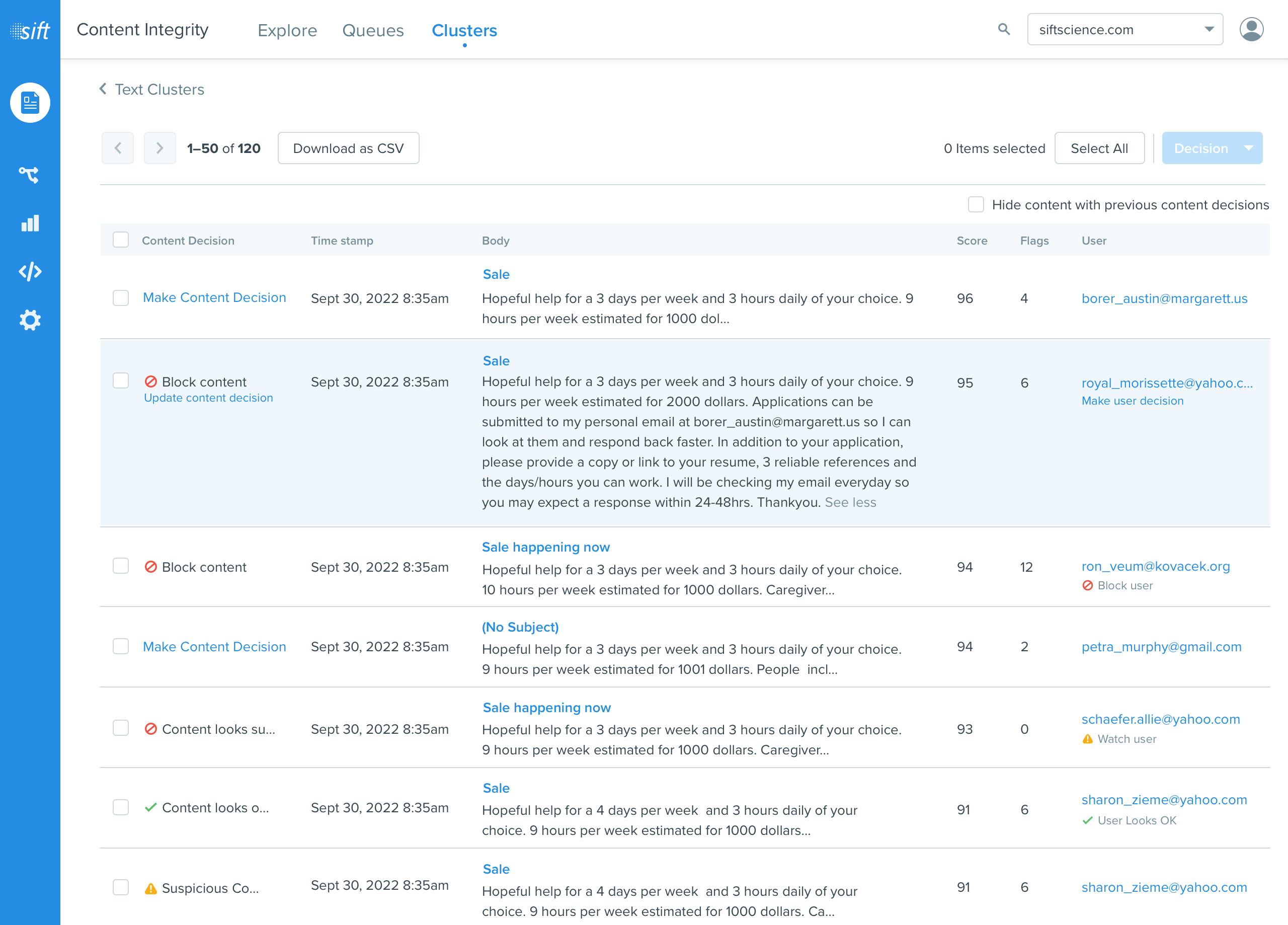Open user petra_murphy@gmail.com link
The width and height of the screenshot is (1288, 925).
pos(1161,647)
